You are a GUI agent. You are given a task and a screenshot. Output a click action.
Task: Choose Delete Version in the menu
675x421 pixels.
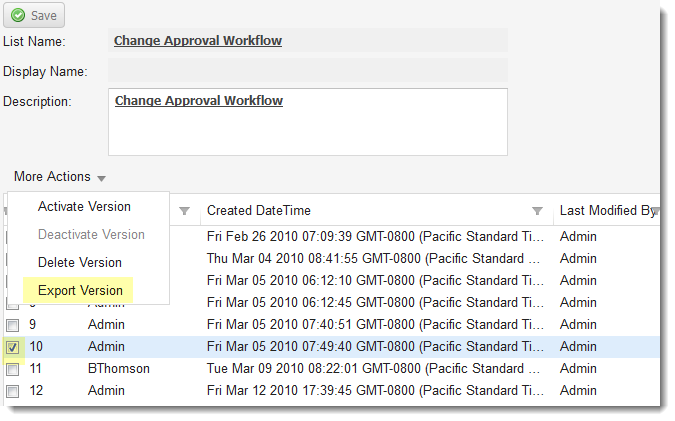(80, 263)
